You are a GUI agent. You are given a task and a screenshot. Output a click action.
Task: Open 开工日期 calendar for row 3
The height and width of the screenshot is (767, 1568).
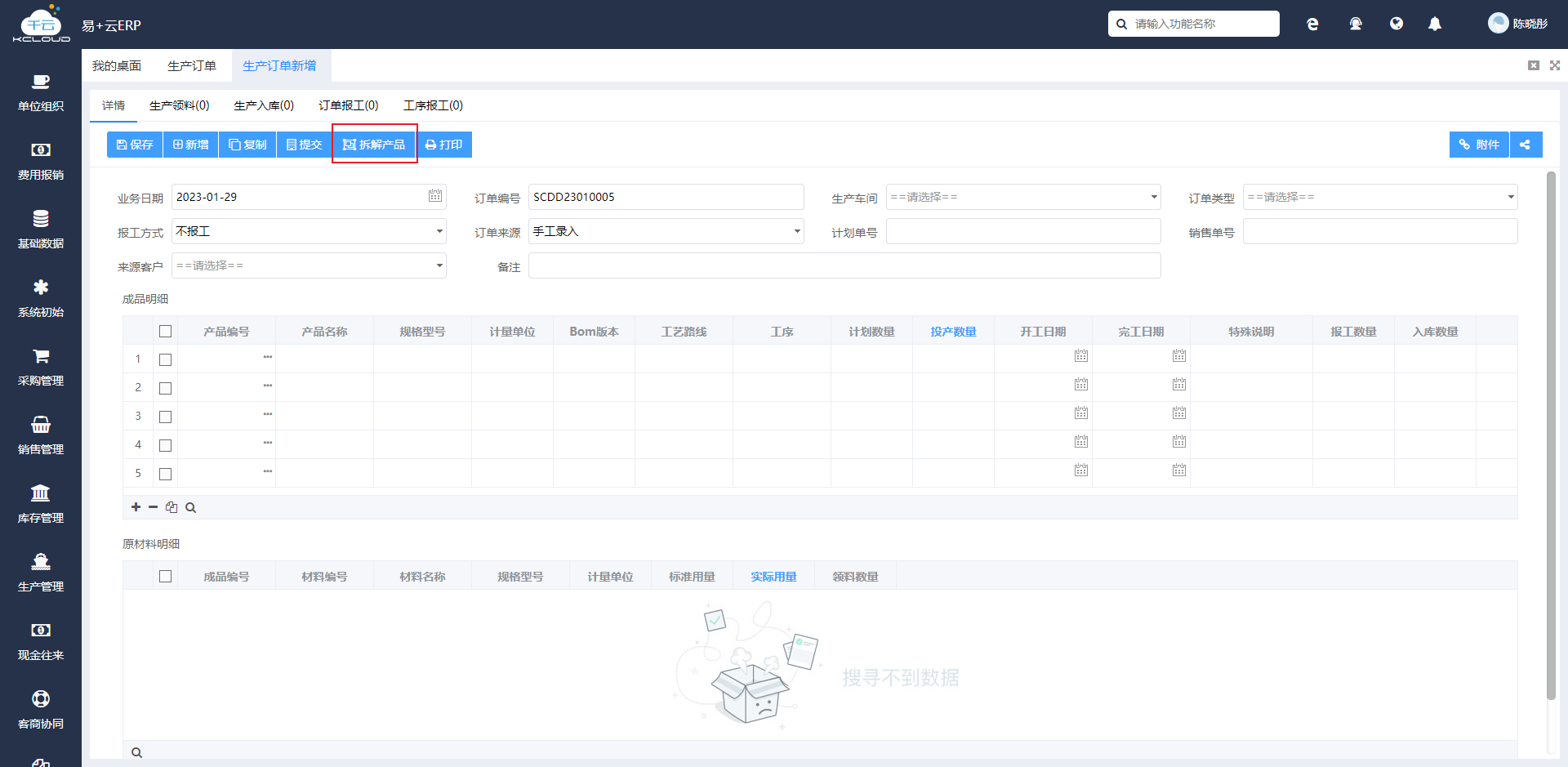[x=1081, y=413]
